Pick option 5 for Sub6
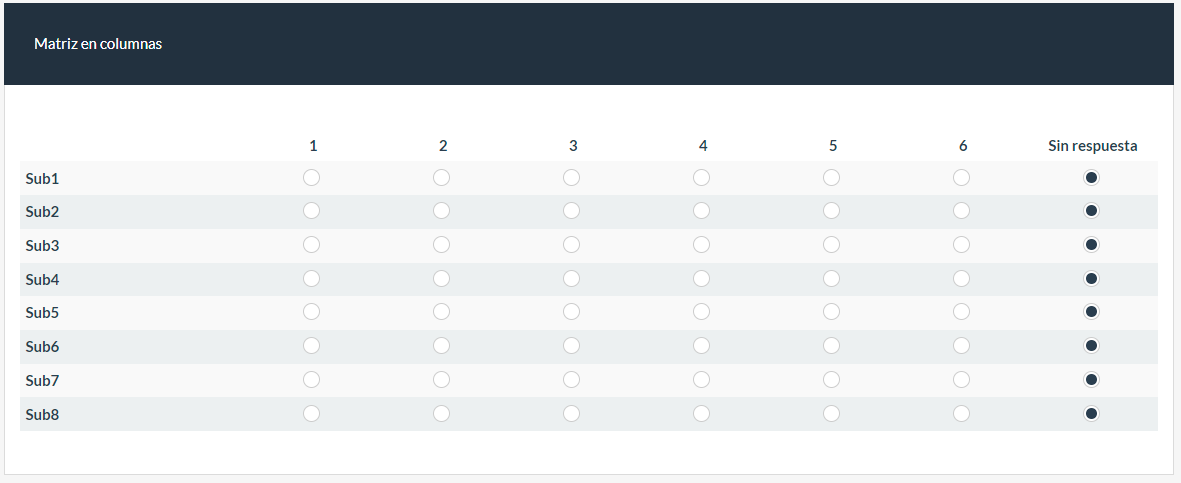This screenshot has height=483, width=1181. pyautogui.click(x=832, y=346)
